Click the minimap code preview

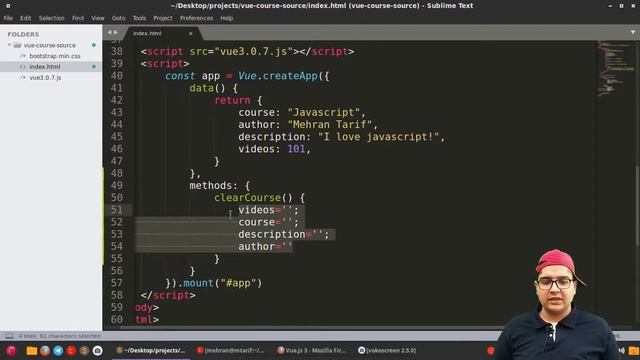615,68
